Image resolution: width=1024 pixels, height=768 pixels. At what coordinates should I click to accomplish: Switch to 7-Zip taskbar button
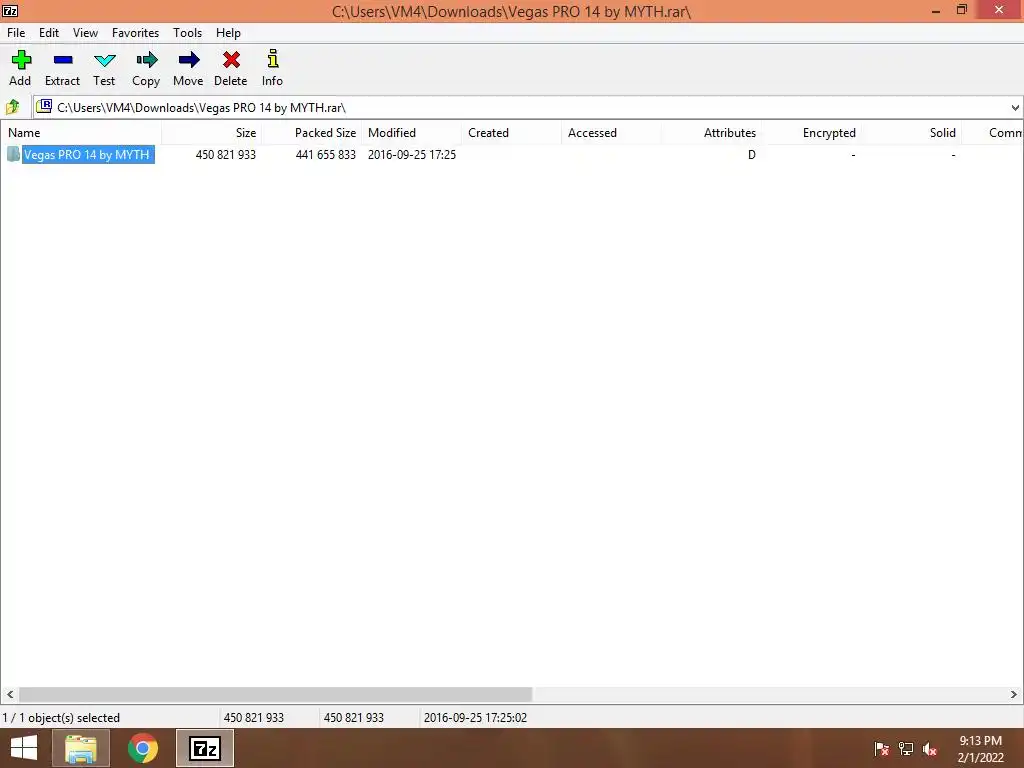(x=205, y=748)
